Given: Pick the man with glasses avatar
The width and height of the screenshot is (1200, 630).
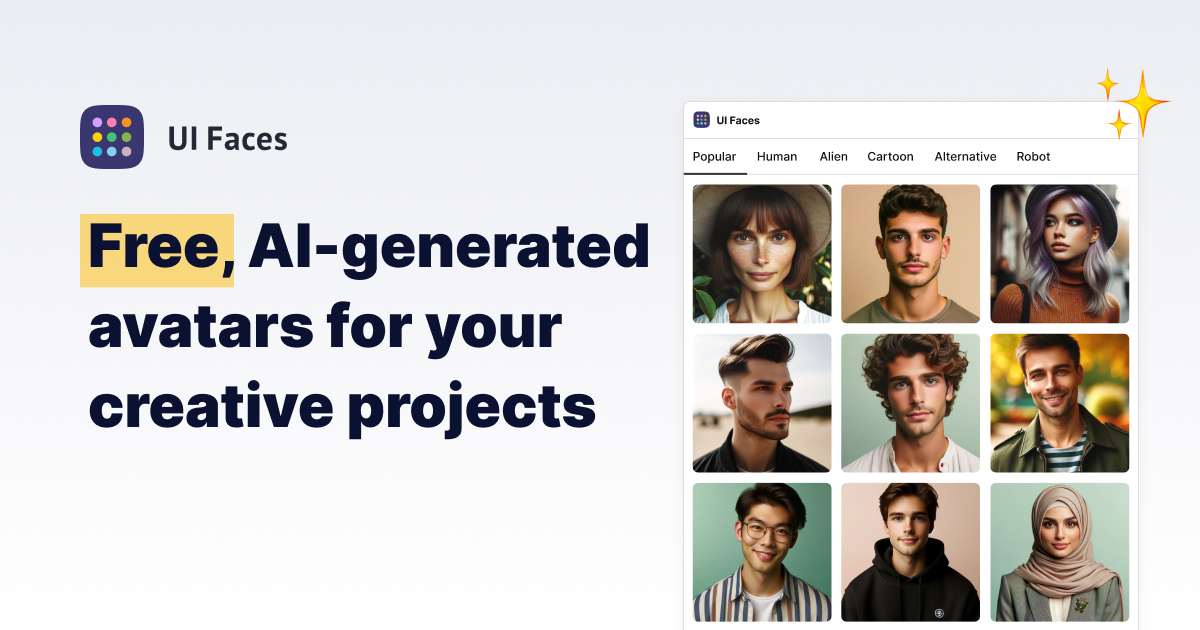Looking at the screenshot, I should [x=762, y=552].
